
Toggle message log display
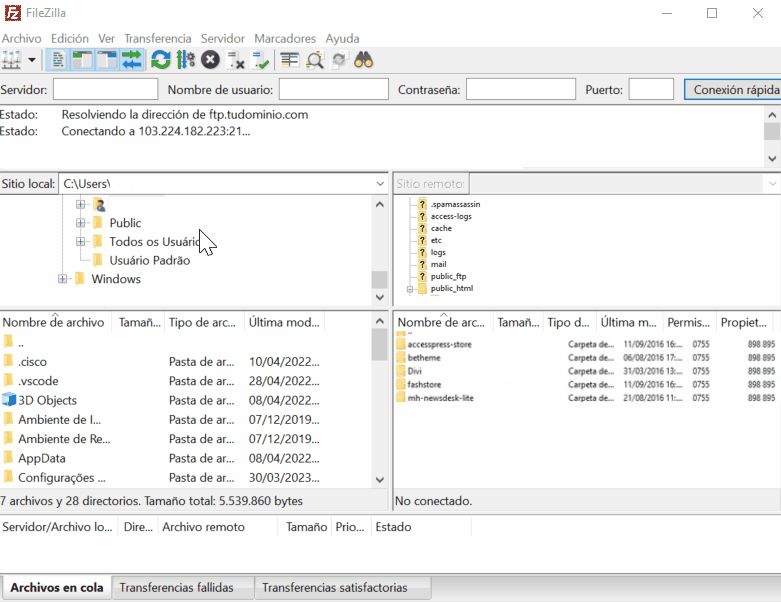pos(58,60)
